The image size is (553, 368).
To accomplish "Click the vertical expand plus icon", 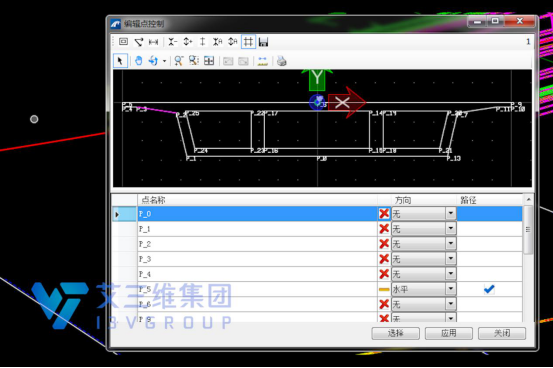I will pyautogui.click(x=188, y=42).
